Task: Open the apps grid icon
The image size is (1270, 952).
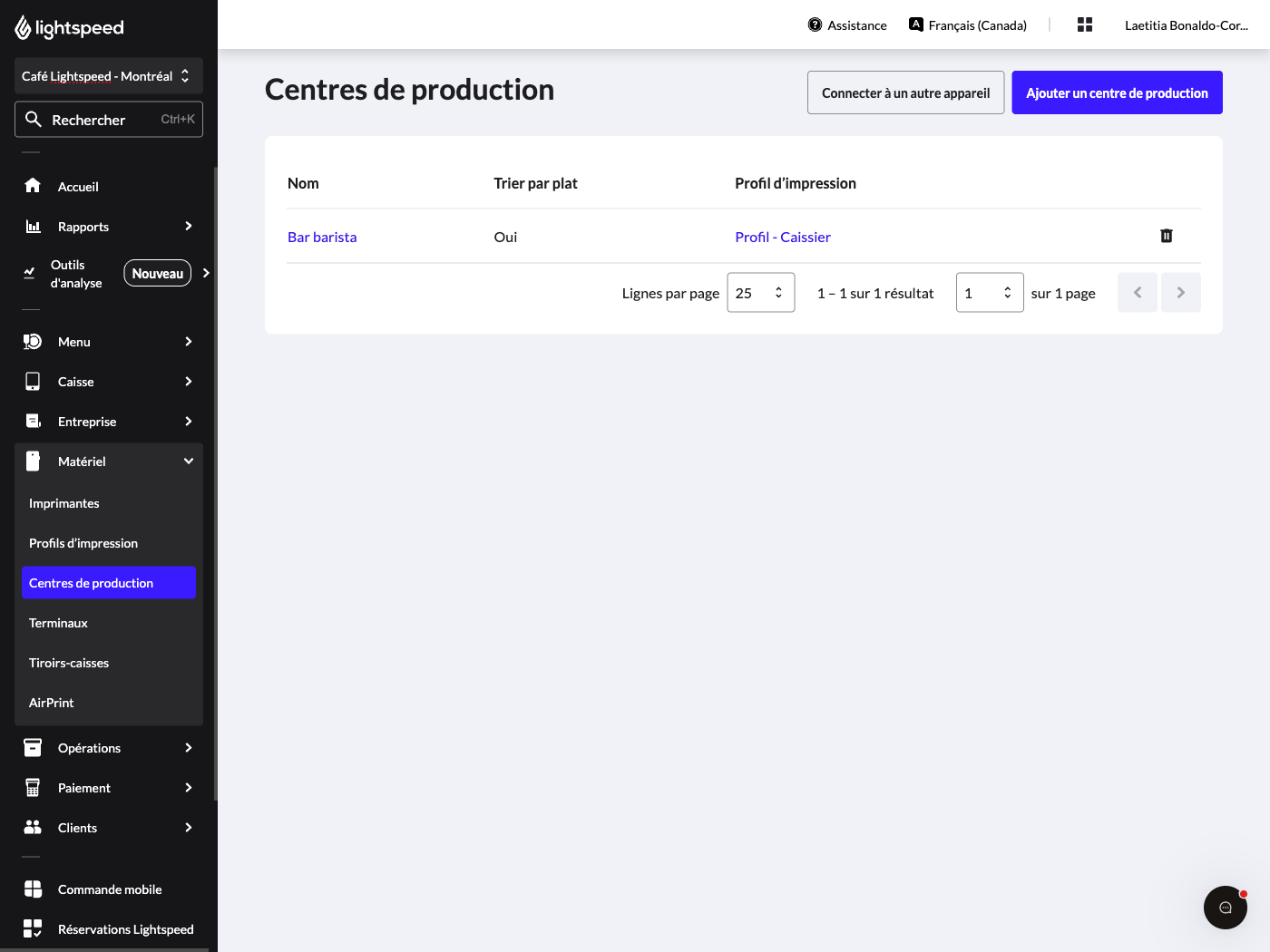Action: 1085,24
